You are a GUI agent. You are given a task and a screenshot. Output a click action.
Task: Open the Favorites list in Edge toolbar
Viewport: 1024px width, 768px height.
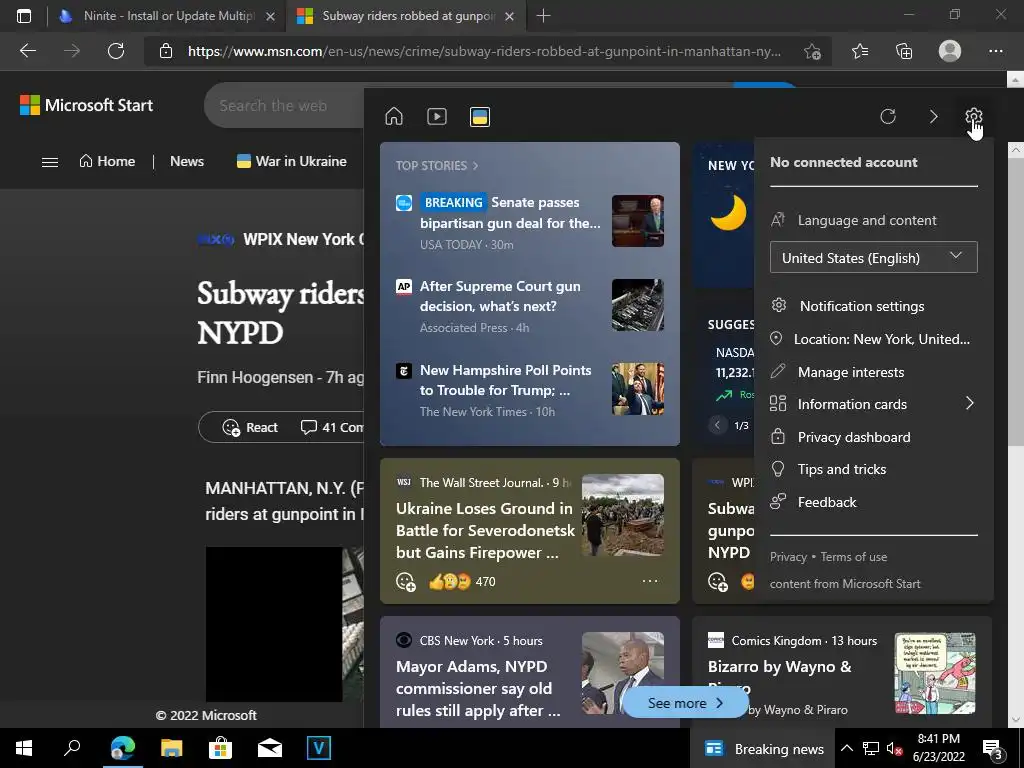860,51
